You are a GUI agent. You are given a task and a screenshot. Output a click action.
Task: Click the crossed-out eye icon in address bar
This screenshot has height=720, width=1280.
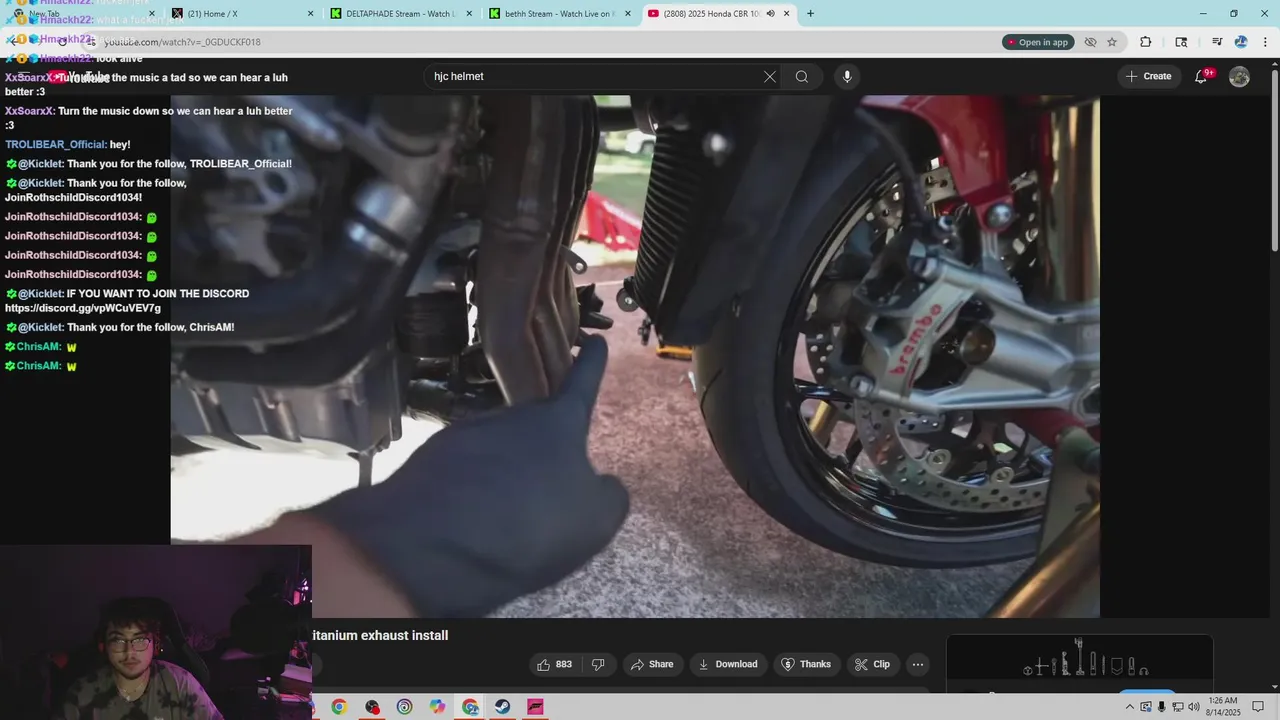click(x=1091, y=42)
